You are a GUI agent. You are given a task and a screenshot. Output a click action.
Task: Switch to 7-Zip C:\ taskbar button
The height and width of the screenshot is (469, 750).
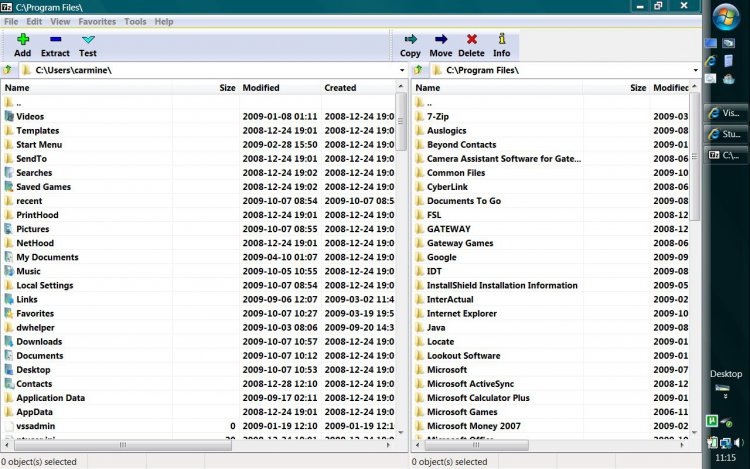pos(726,155)
